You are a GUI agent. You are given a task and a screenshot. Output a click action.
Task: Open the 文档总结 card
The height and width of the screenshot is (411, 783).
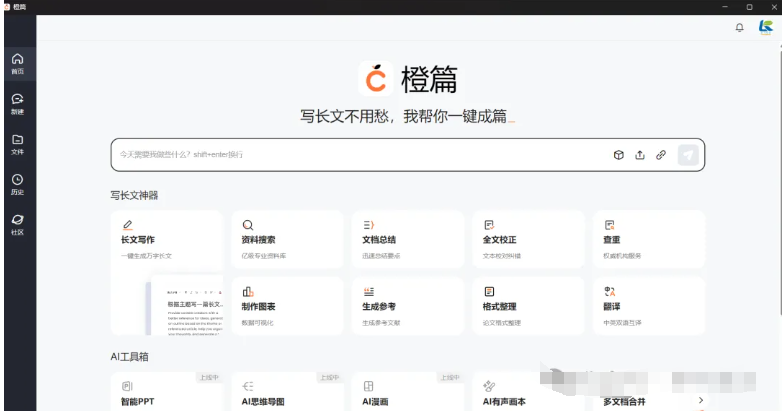pos(408,239)
